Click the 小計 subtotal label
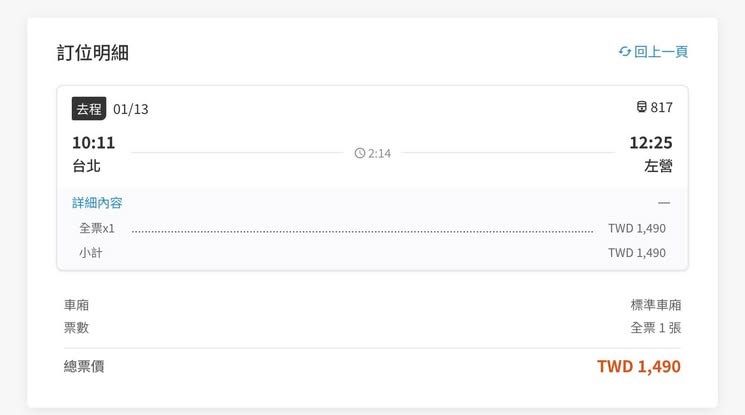Viewport: 745px width, 415px height. click(x=91, y=253)
